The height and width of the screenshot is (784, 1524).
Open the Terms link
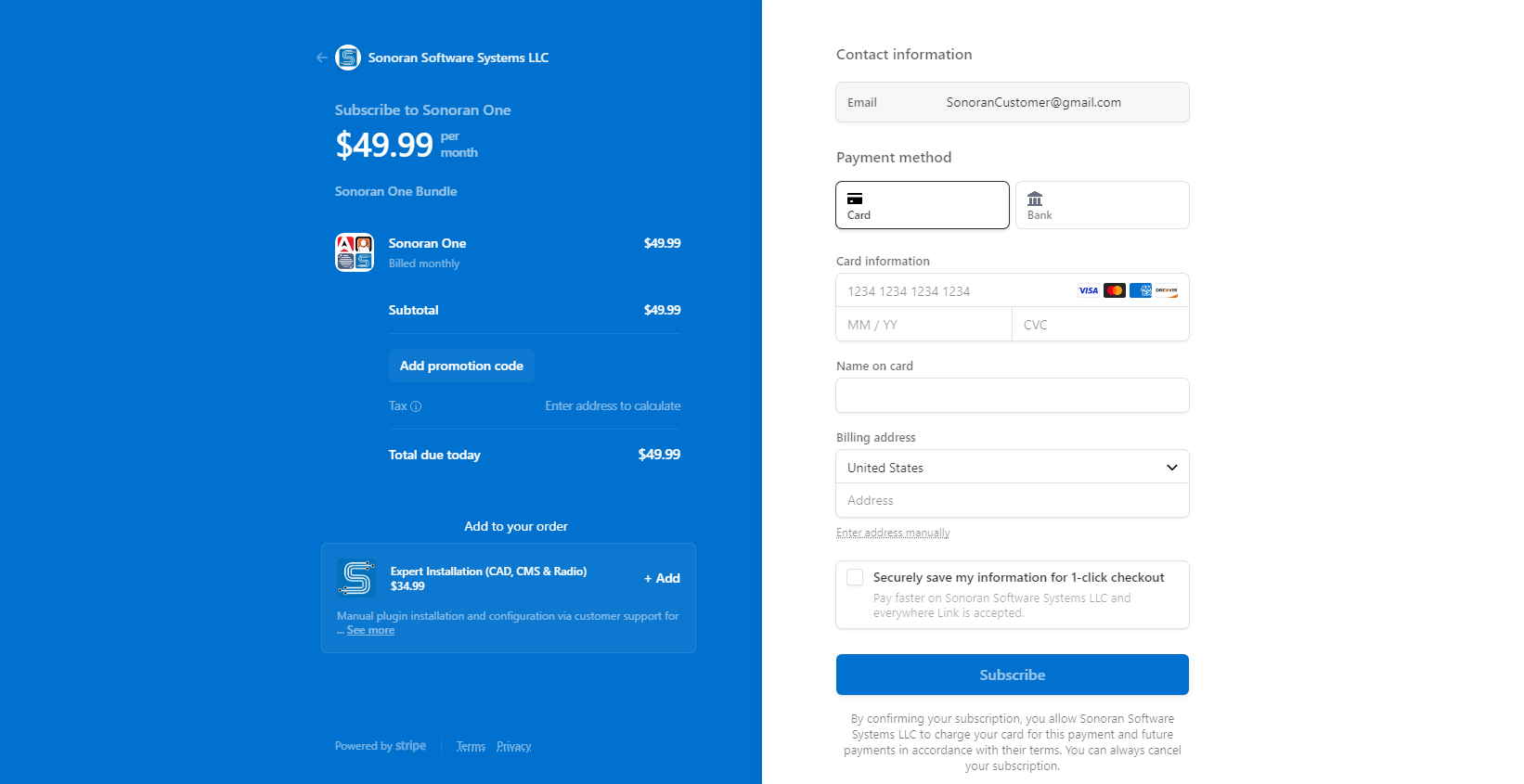(471, 747)
